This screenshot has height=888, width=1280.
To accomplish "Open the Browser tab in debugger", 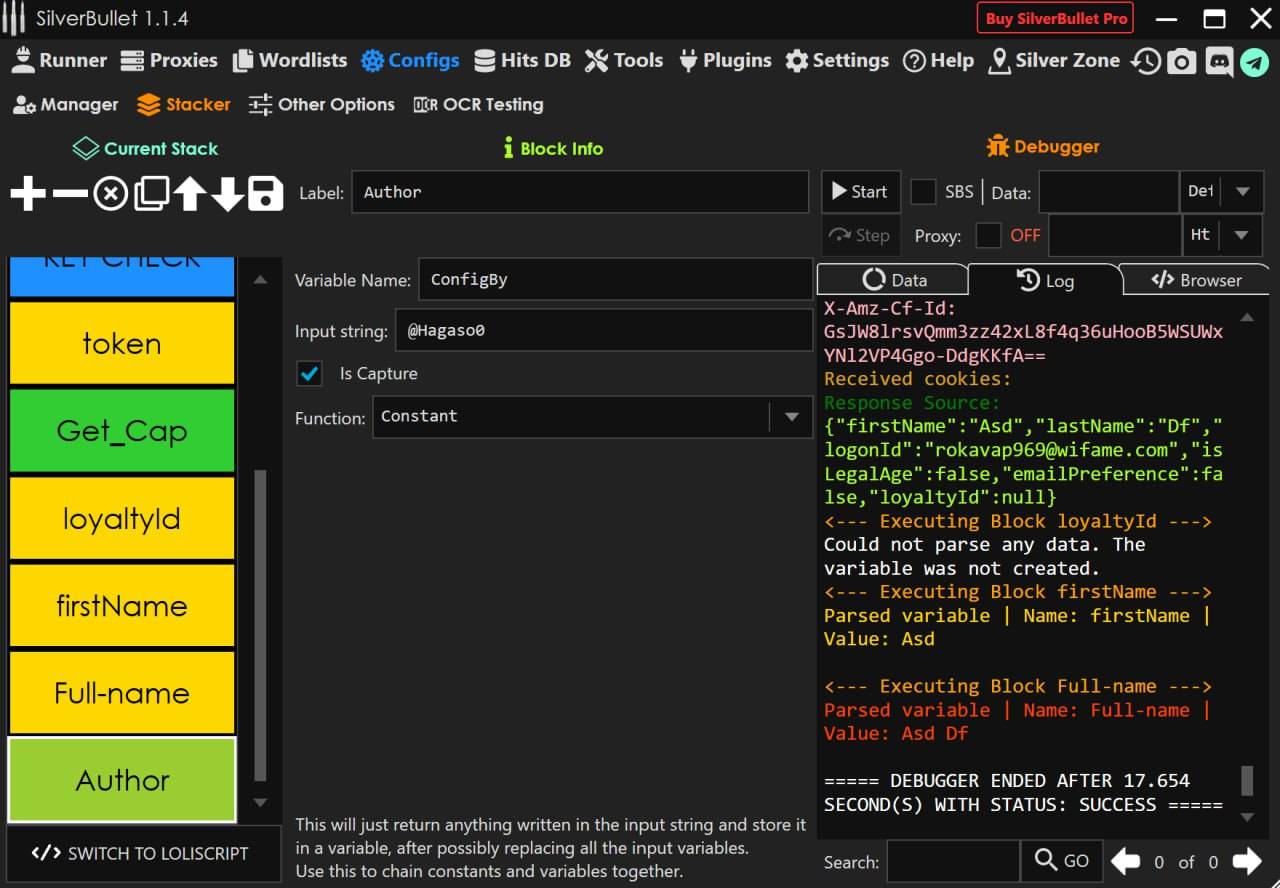I will click(1196, 280).
